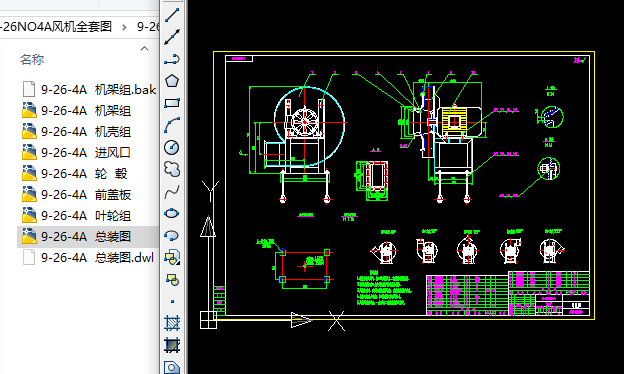The image size is (624, 374).
Task: Select the Line tool
Action: (x=172, y=15)
